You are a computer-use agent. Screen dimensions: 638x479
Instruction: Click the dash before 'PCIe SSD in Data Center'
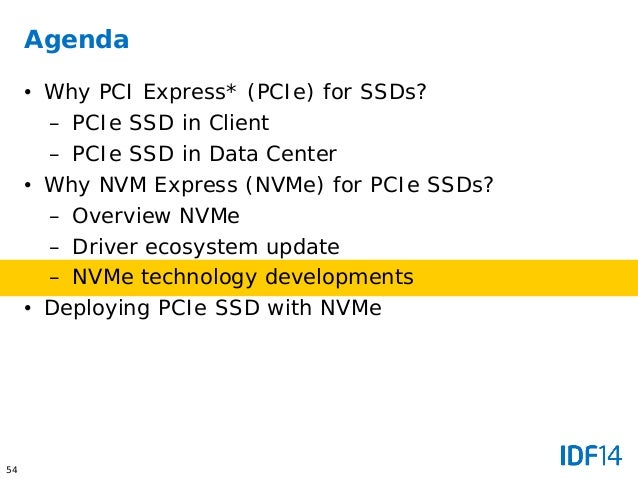pyautogui.click(x=55, y=155)
